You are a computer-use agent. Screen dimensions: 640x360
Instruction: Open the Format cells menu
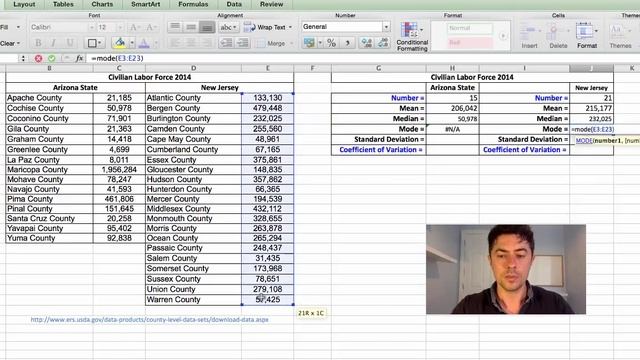coord(587,36)
